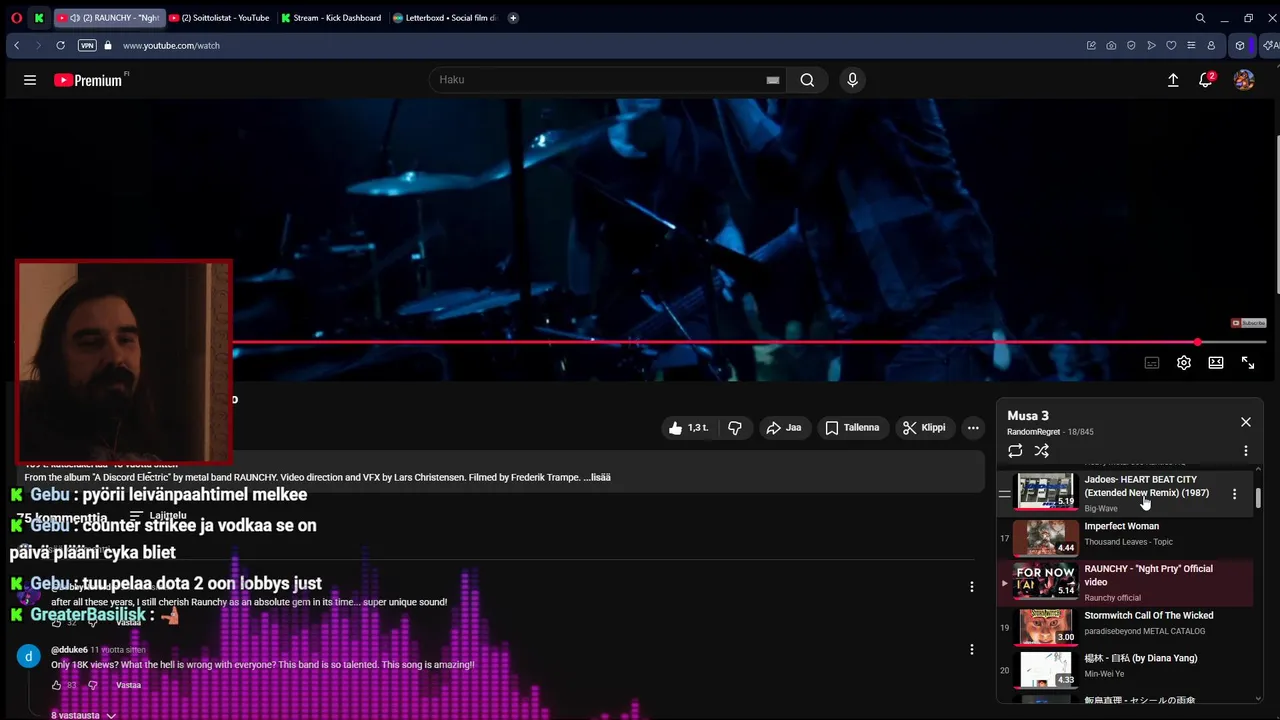Open the page edit/pinboard icon

click(x=1091, y=45)
